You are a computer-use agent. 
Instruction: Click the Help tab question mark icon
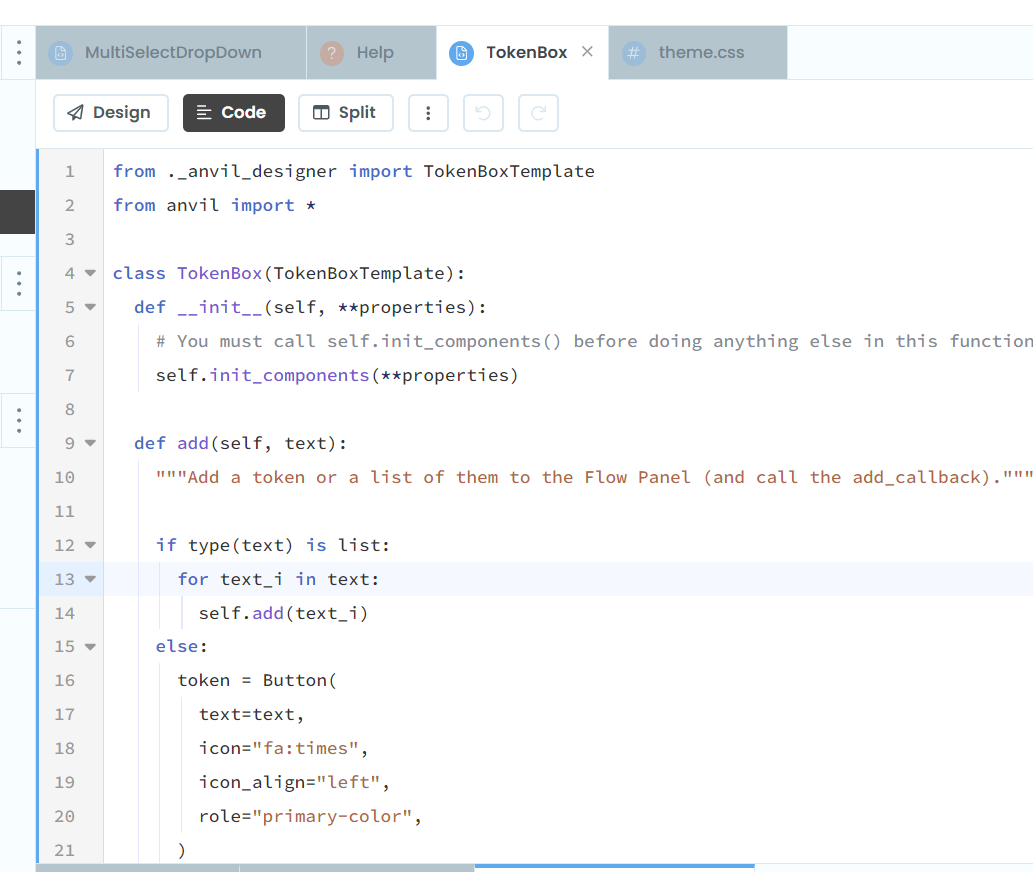pos(332,53)
